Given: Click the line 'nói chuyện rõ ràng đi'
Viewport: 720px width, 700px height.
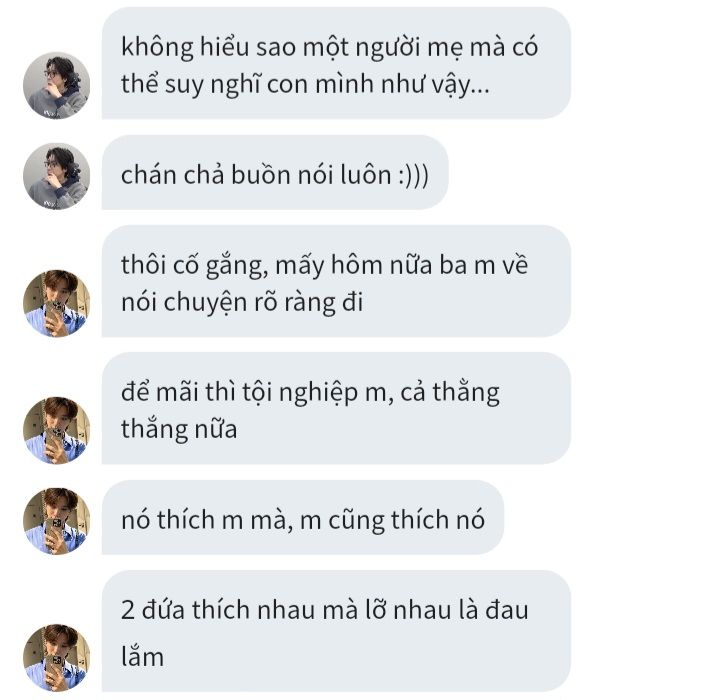Looking at the screenshot, I should [242, 303].
